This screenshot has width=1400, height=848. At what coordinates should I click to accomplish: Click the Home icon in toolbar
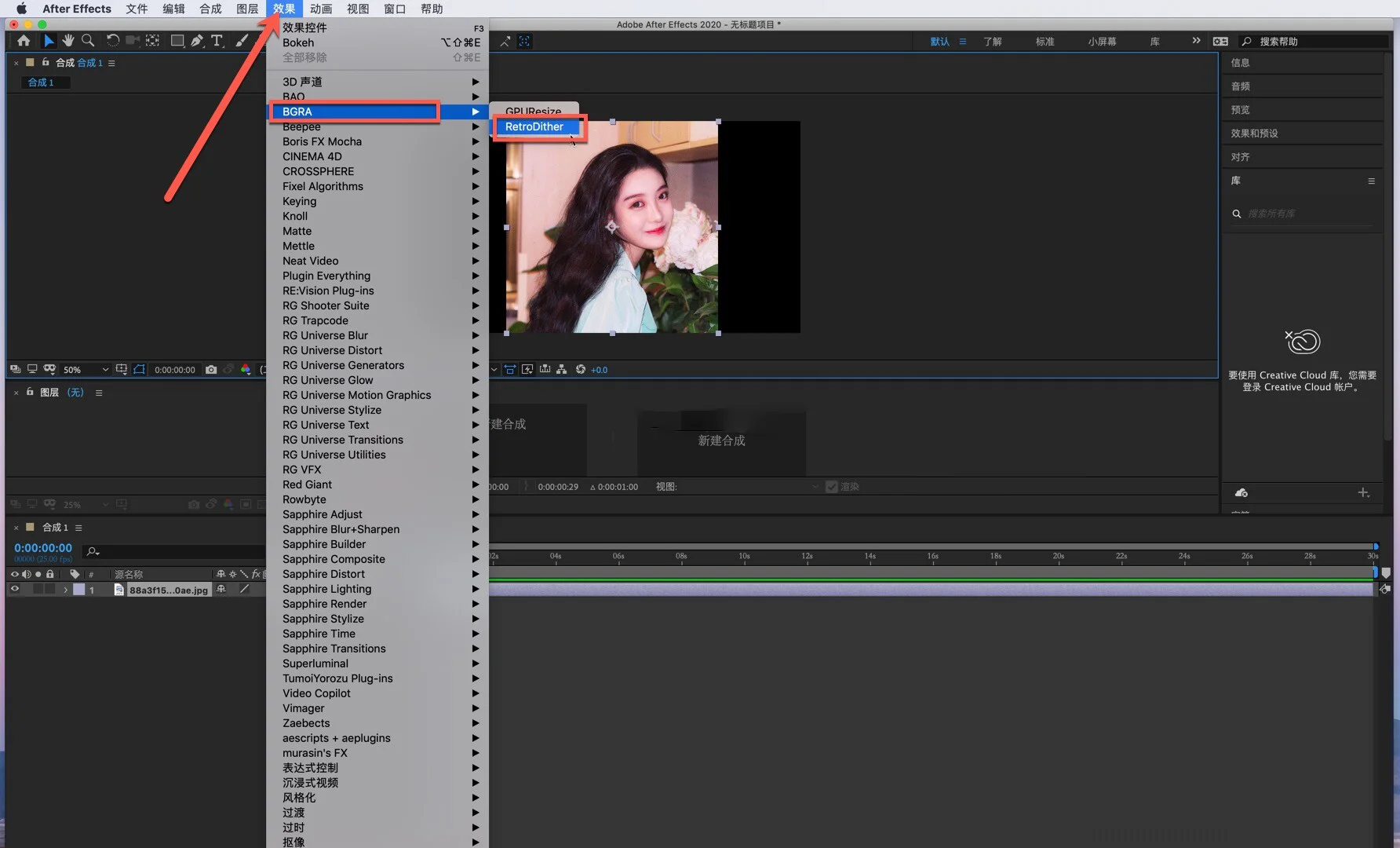point(24,41)
